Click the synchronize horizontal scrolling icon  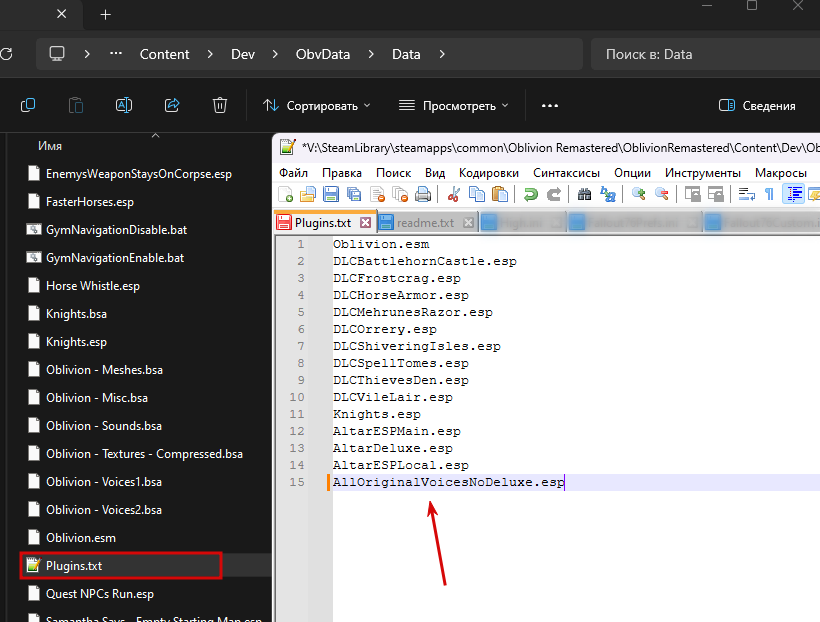click(715, 194)
